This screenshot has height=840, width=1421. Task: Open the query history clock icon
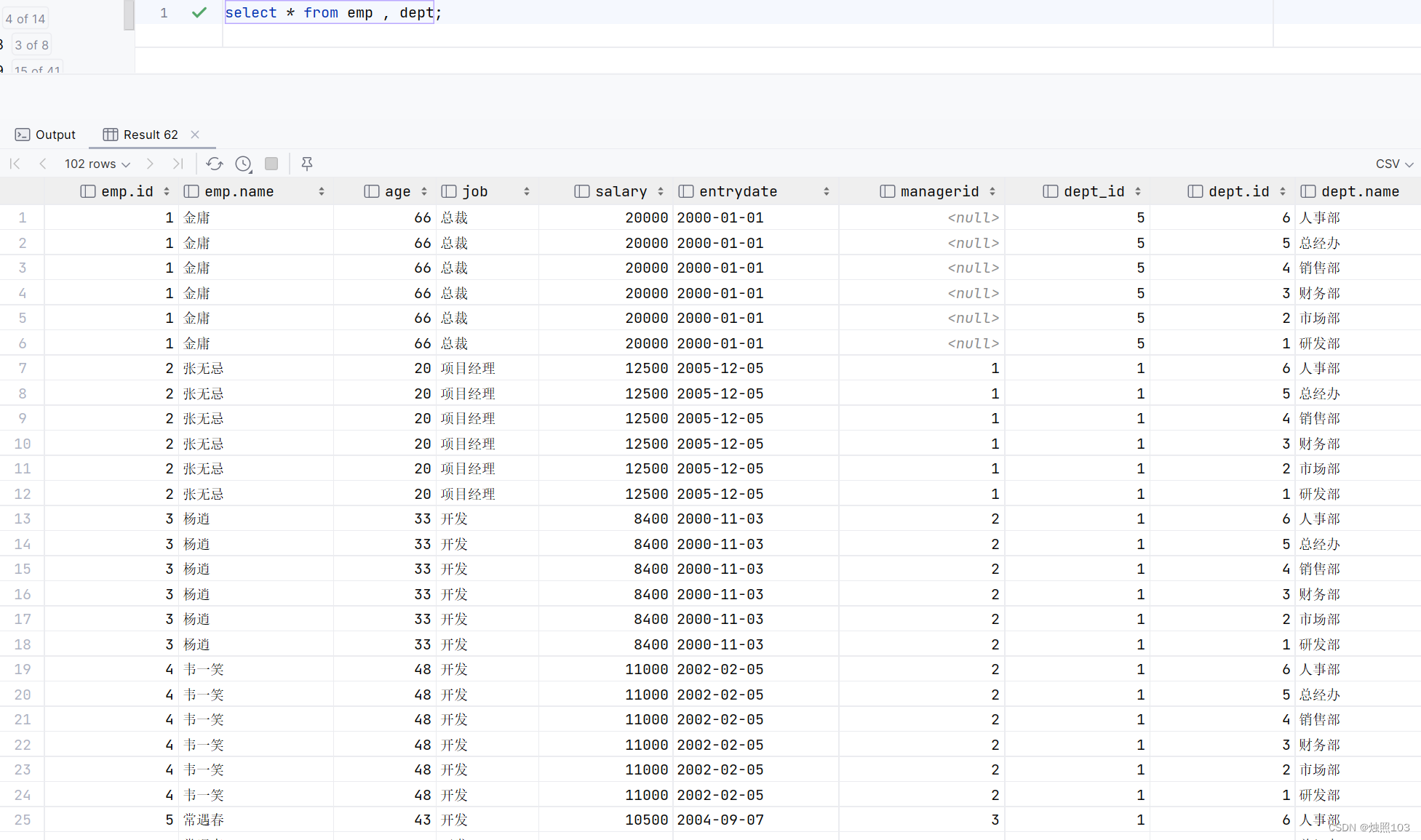(244, 164)
